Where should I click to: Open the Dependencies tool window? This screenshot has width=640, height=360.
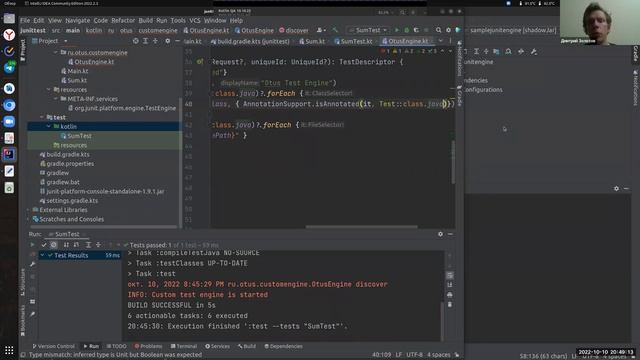tap(283, 346)
